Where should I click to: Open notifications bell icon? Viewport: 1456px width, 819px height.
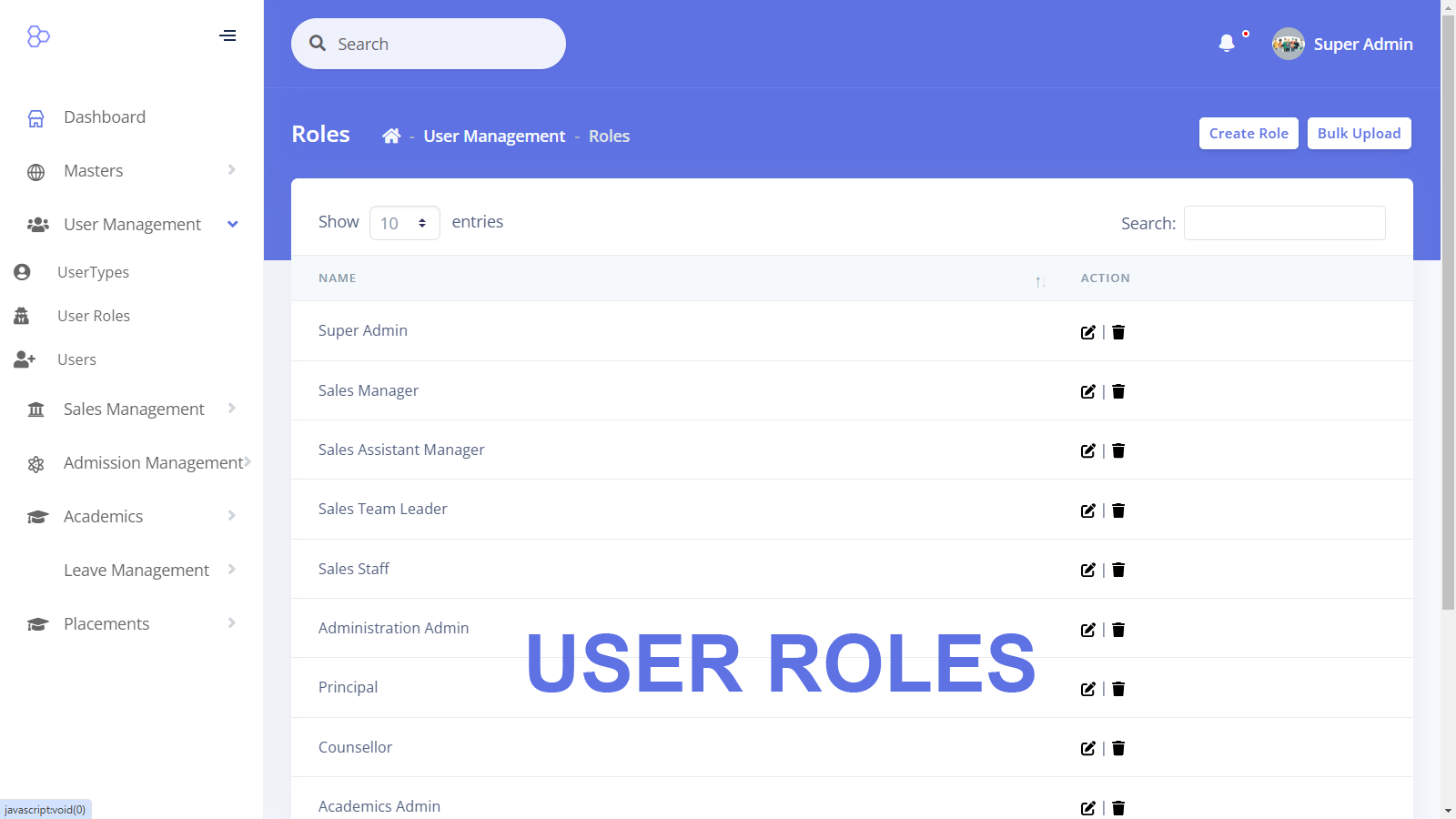point(1227,44)
